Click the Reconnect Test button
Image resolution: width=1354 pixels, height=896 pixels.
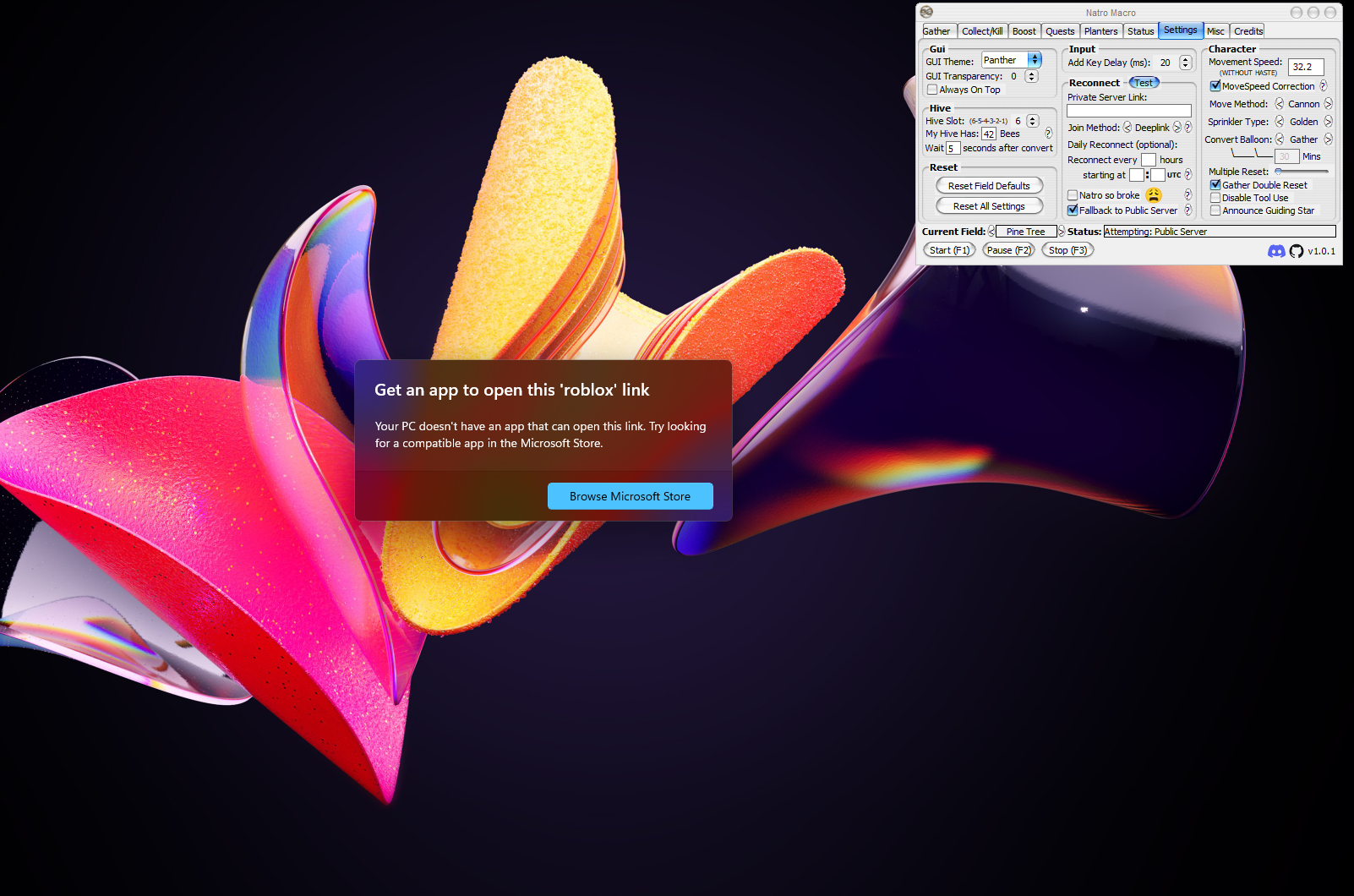point(1144,83)
